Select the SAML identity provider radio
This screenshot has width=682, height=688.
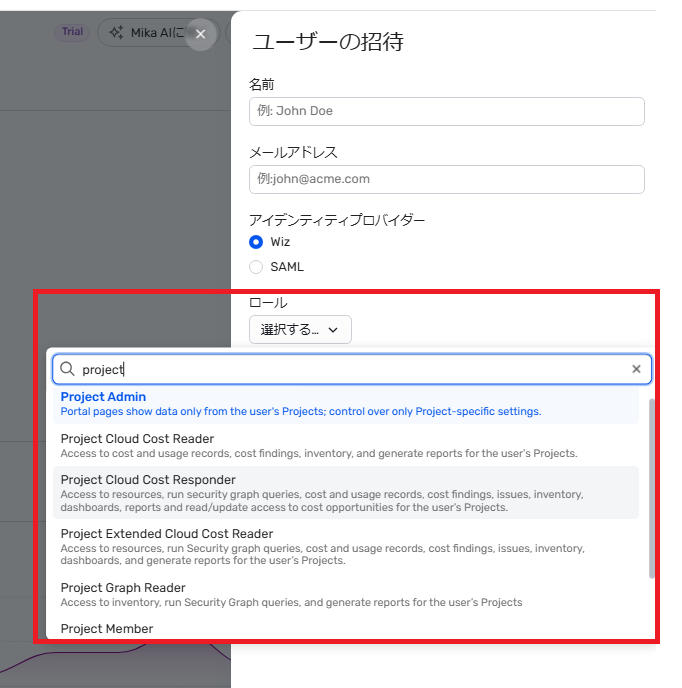pos(256,267)
